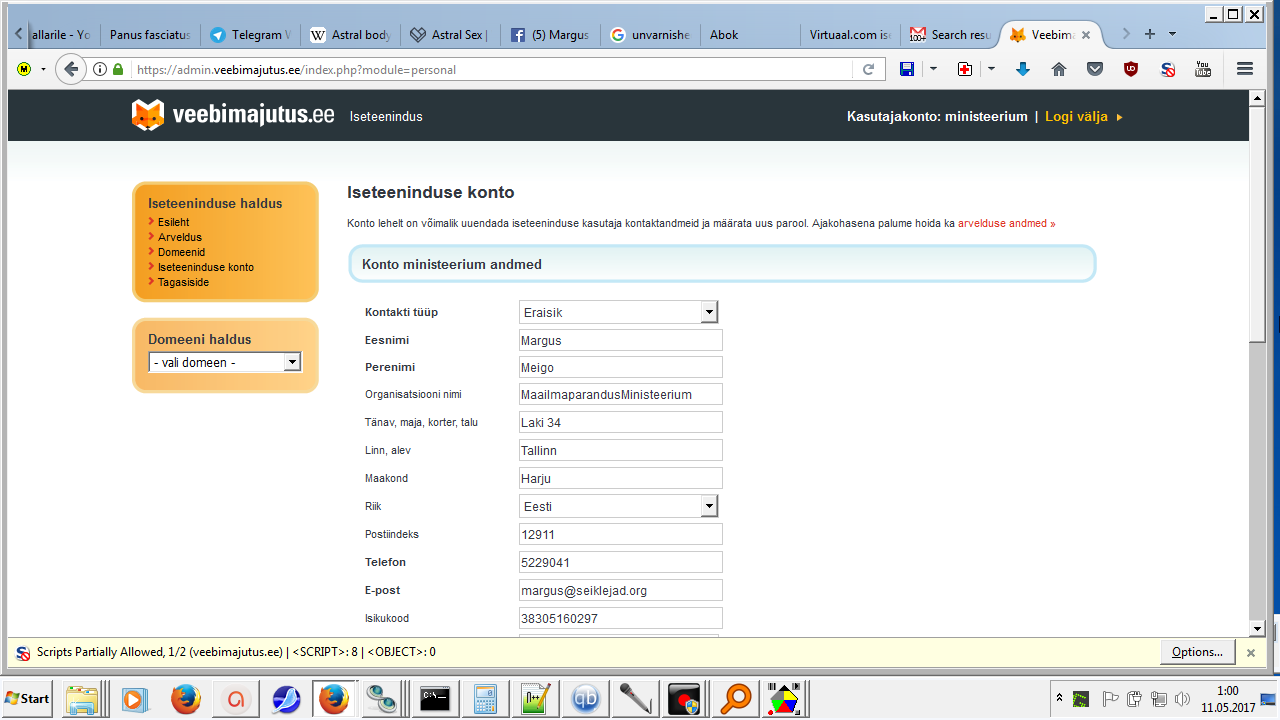
Task: Open the list-all-tabs dropdown arrow
Action: click(x=1172, y=34)
